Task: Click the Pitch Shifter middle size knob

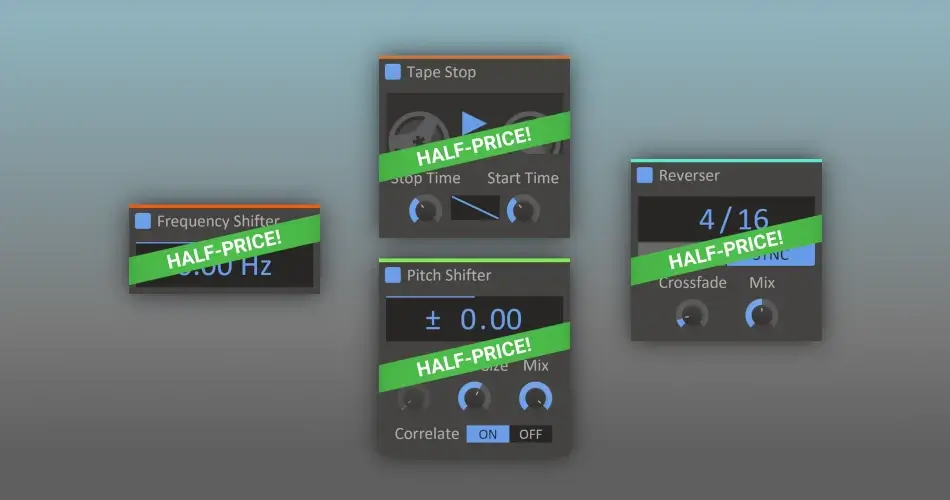Action: (474, 398)
